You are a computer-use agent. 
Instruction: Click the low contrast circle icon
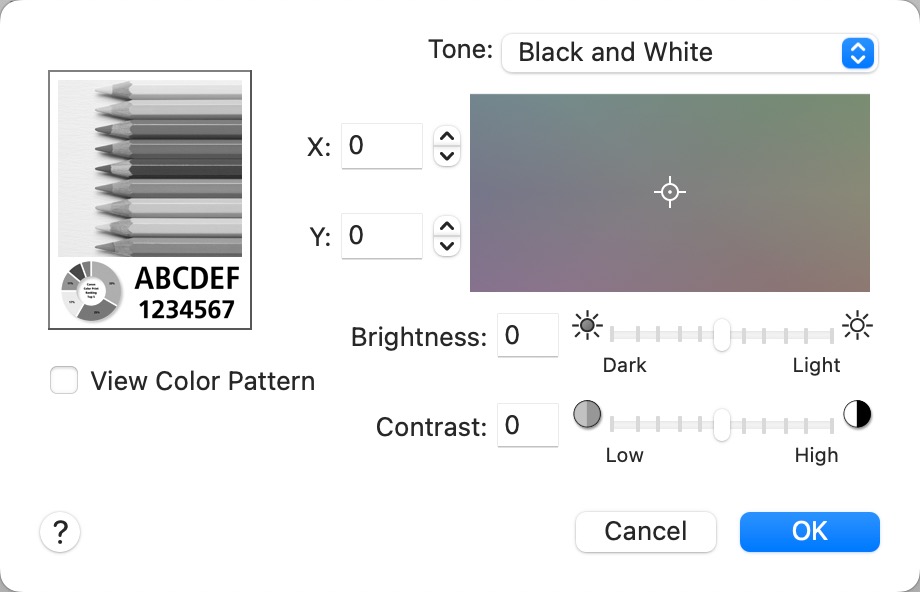pos(587,414)
